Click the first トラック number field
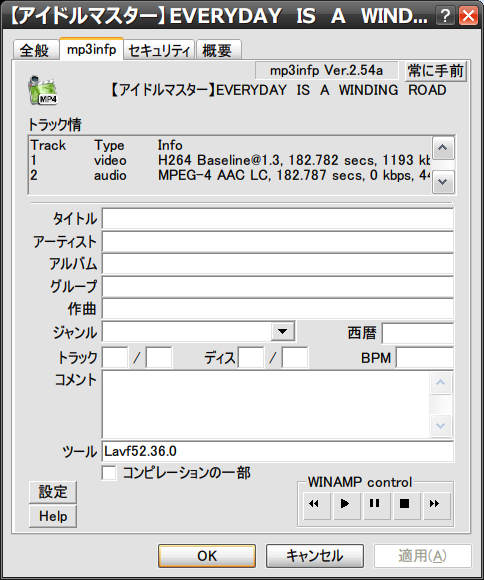This screenshot has height=580, width=484. coord(115,357)
